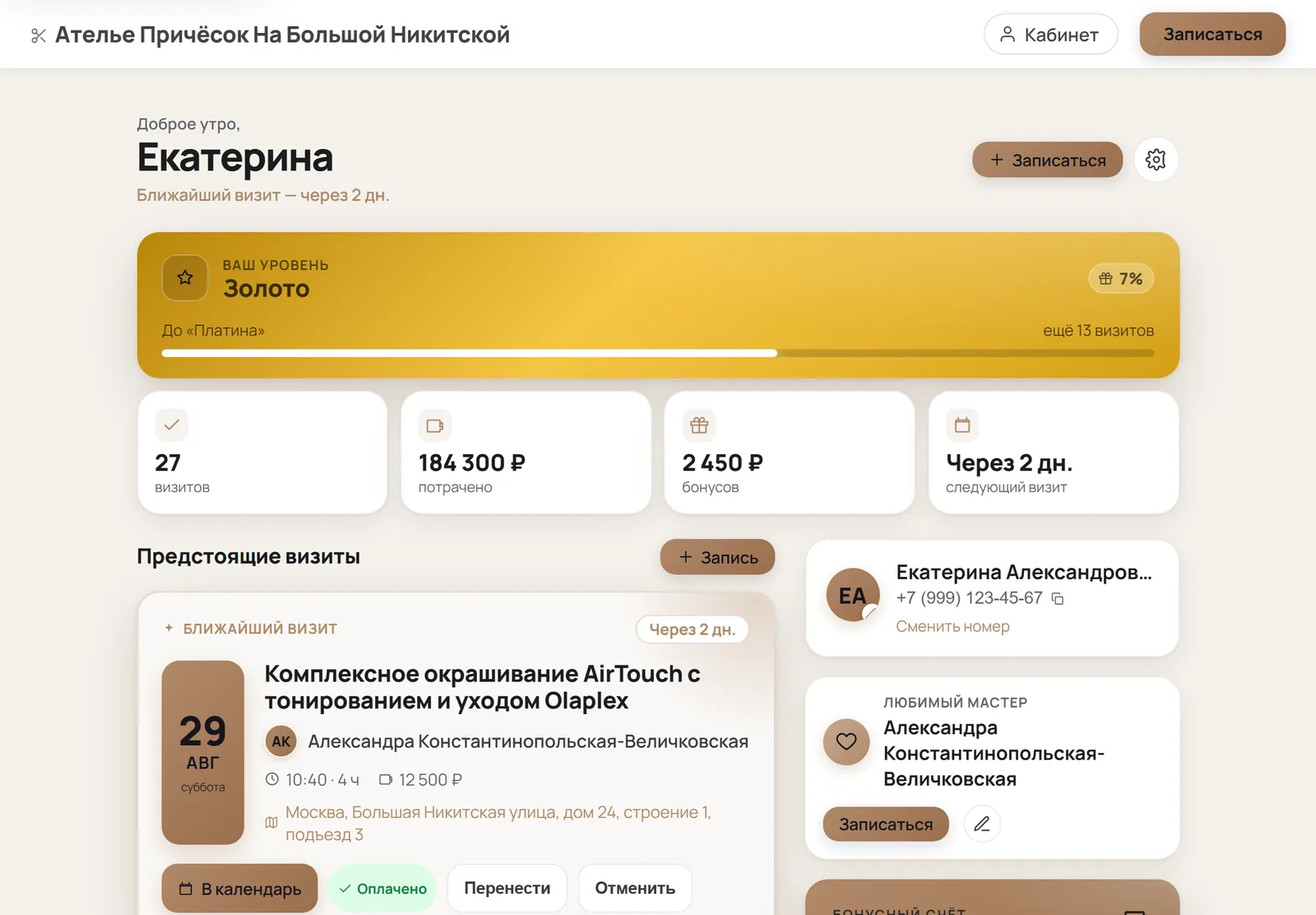This screenshot has width=1316, height=915.
Task: Click the ещё 13 визитов text
Action: (x=1099, y=331)
